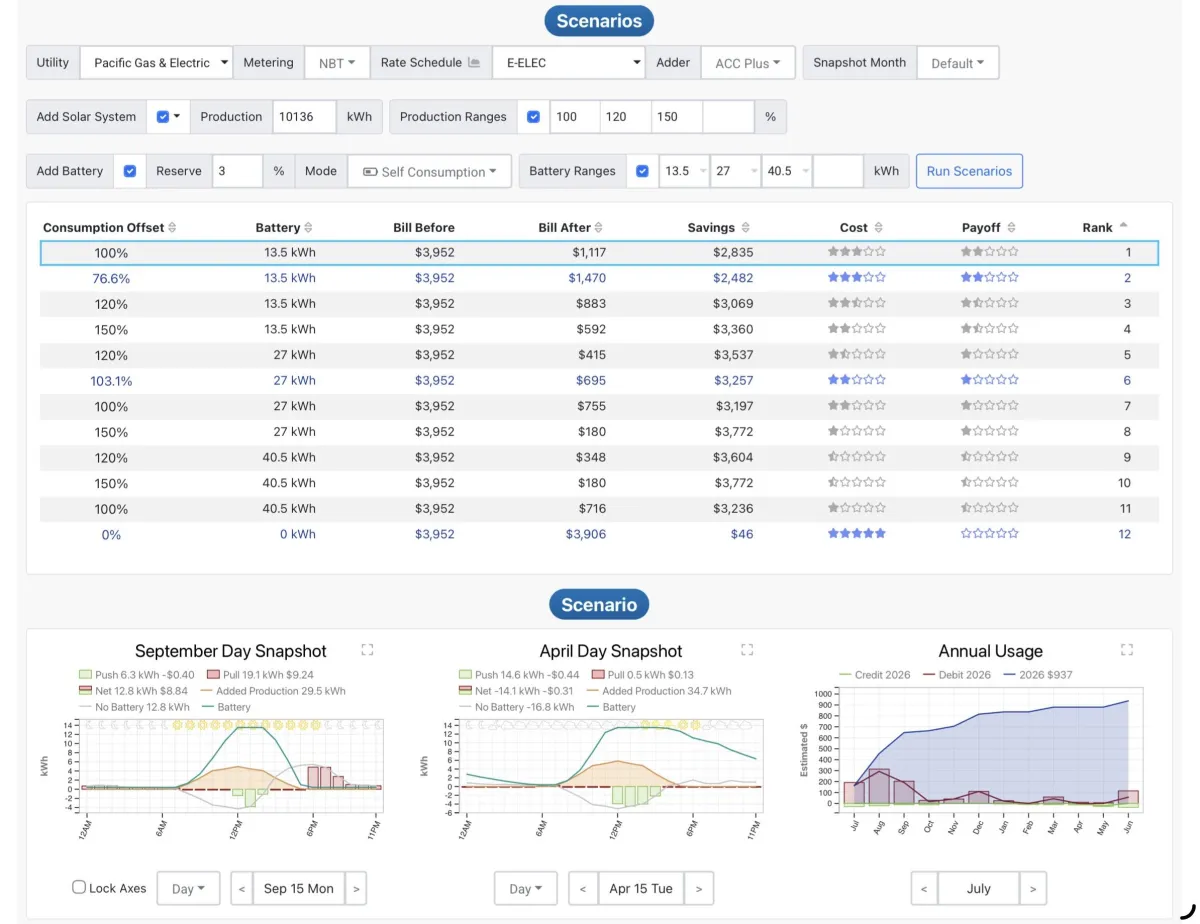Expand the Annual Usage chart fullscreen

[1126, 650]
